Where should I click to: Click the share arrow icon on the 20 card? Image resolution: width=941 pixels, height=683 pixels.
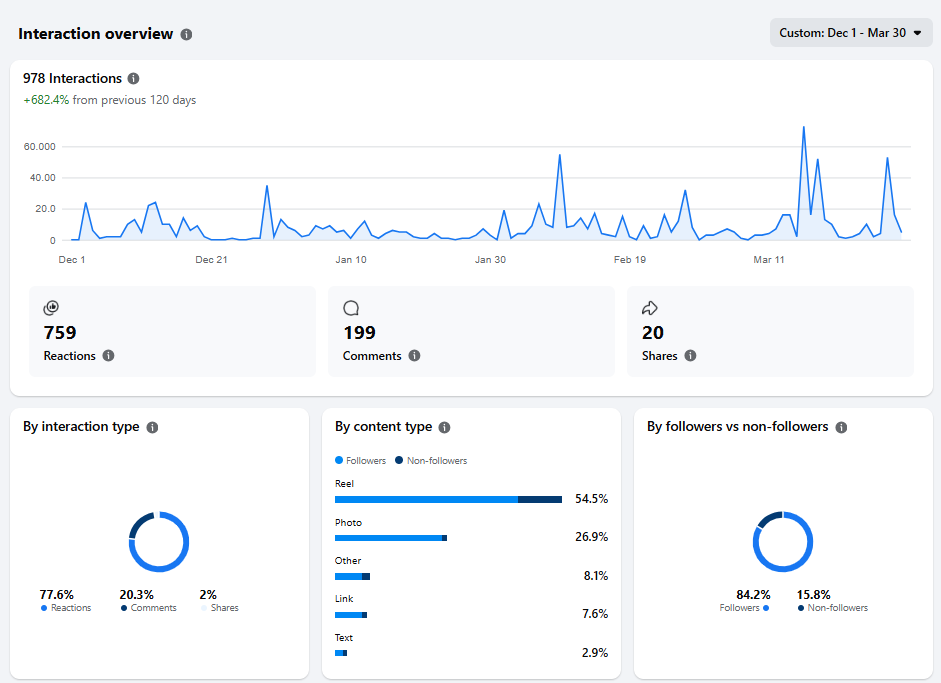[x=650, y=308]
